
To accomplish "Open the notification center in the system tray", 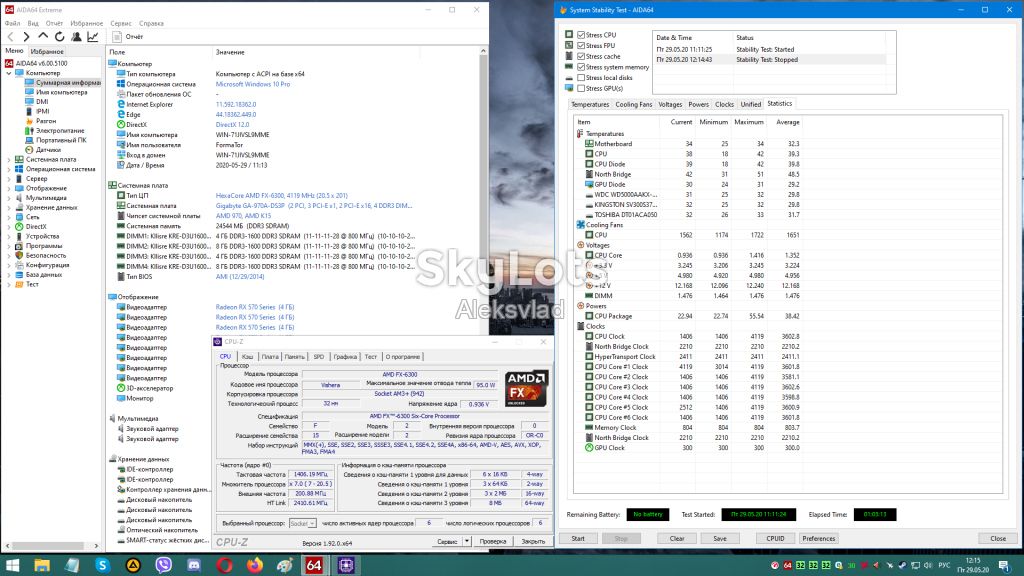I will pyautogui.click(x=1005, y=565).
